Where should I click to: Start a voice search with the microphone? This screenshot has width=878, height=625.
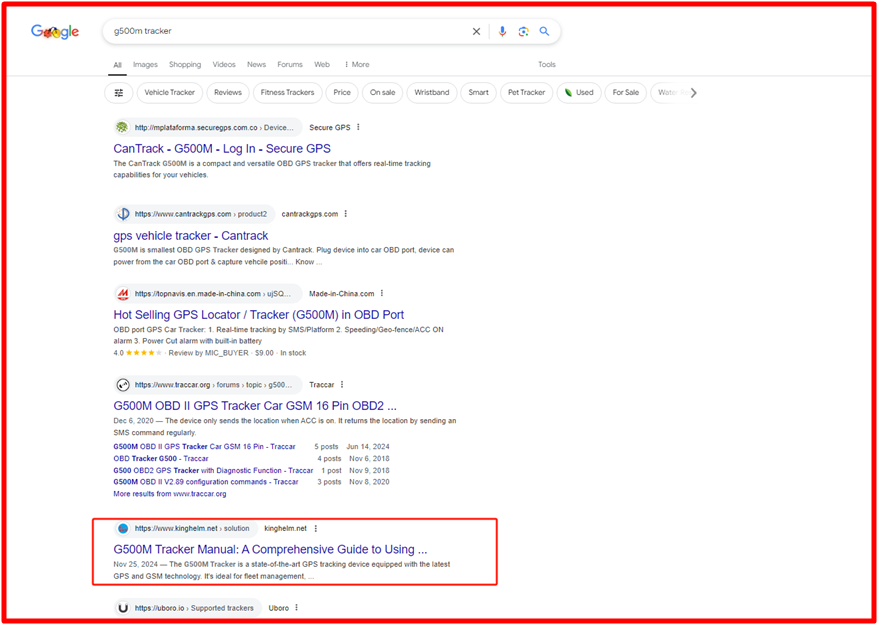(x=502, y=32)
